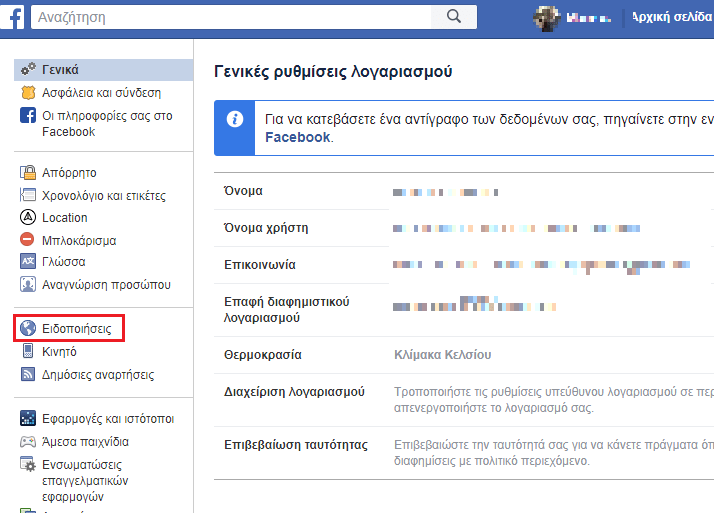The height and width of the screenshot is (513, 714).
Task: Click the gear icon for Ενσωματώσεις επαγγελματικών εφαρμογών
Action: click(28, 464)
